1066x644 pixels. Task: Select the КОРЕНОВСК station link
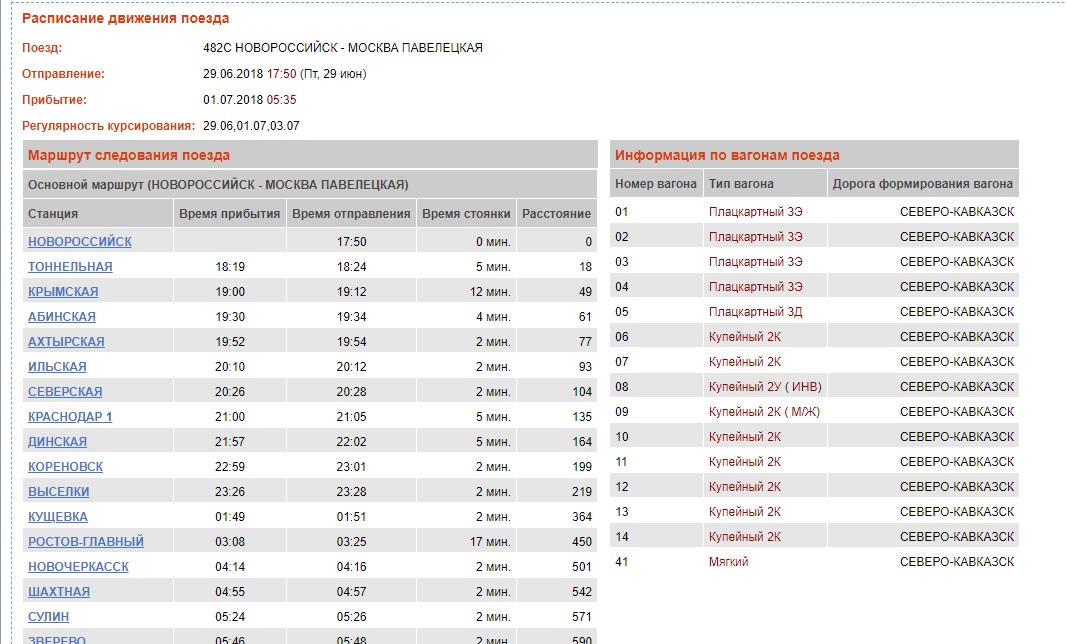point(65,467)
